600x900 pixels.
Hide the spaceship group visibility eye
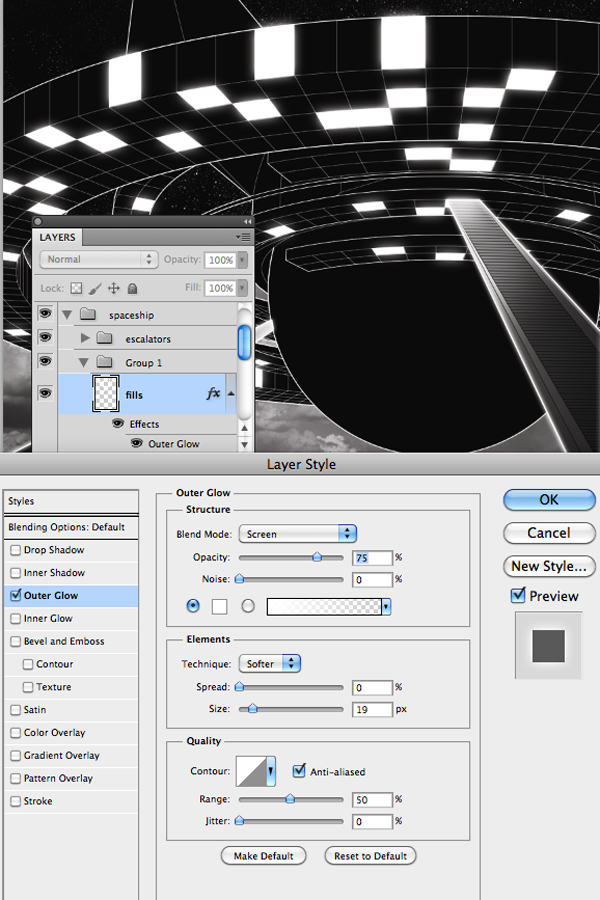[x=45, y=313]
